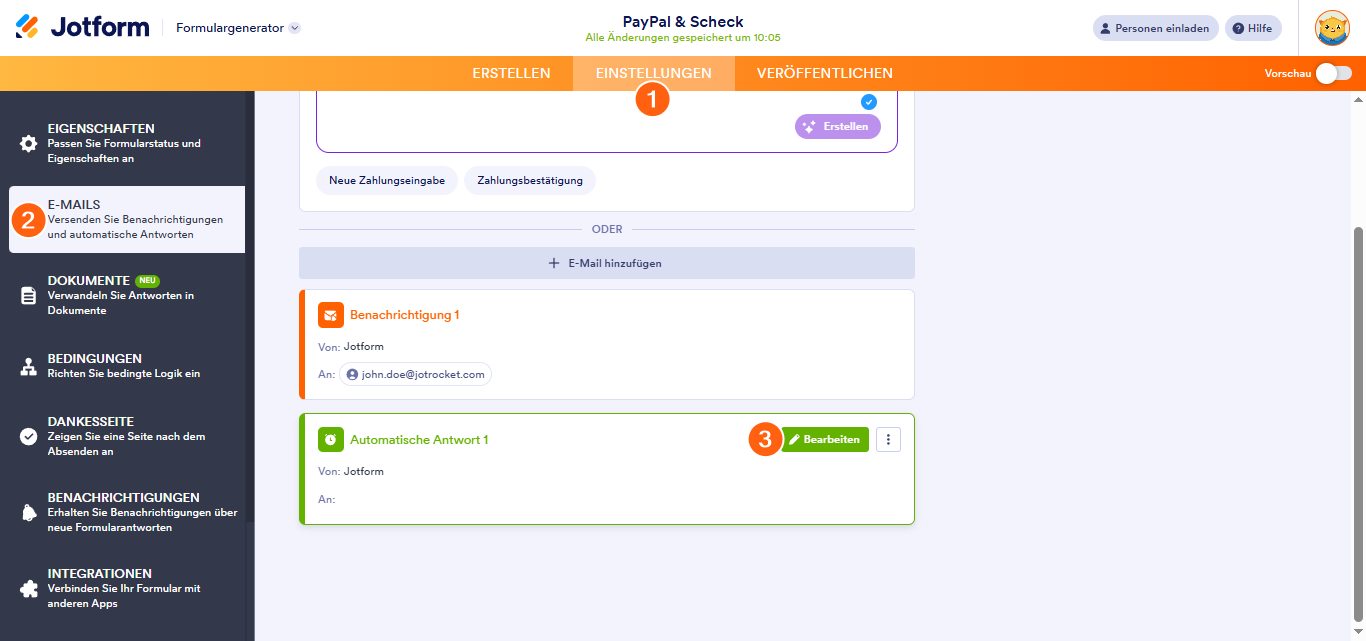This screenshot has width=1366, height=641.
Task: Switch to the Erstellen tab
Action: point(511,73)
